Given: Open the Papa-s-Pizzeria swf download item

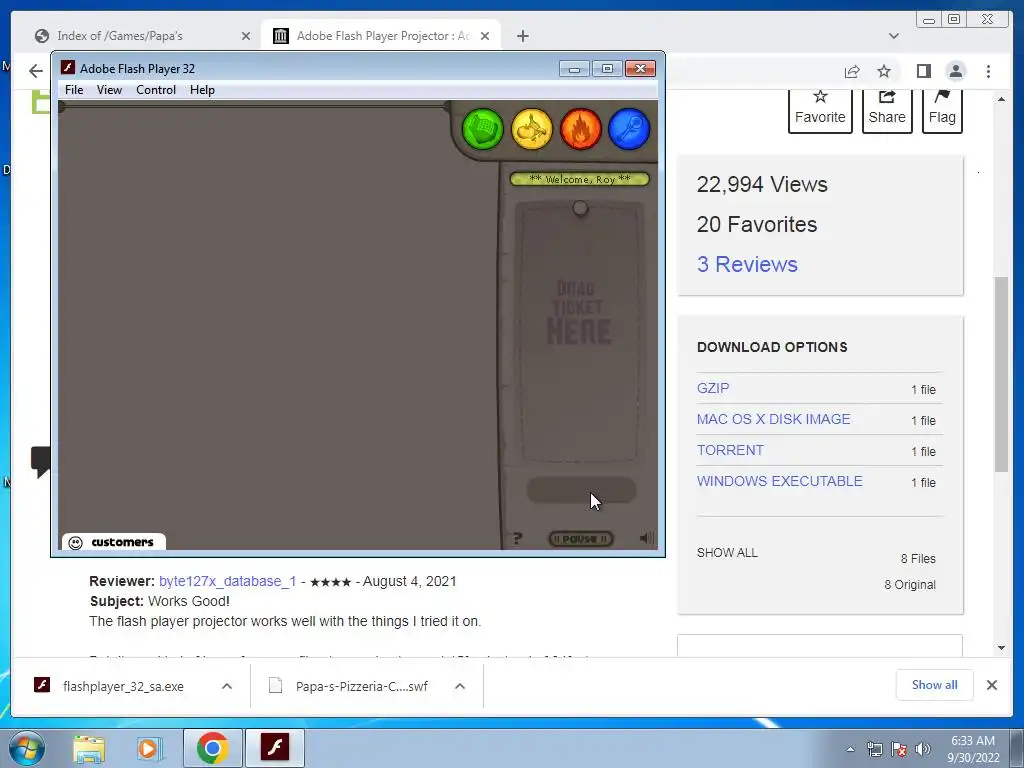Looking at the screenshot, I should (x=349, y=686).
